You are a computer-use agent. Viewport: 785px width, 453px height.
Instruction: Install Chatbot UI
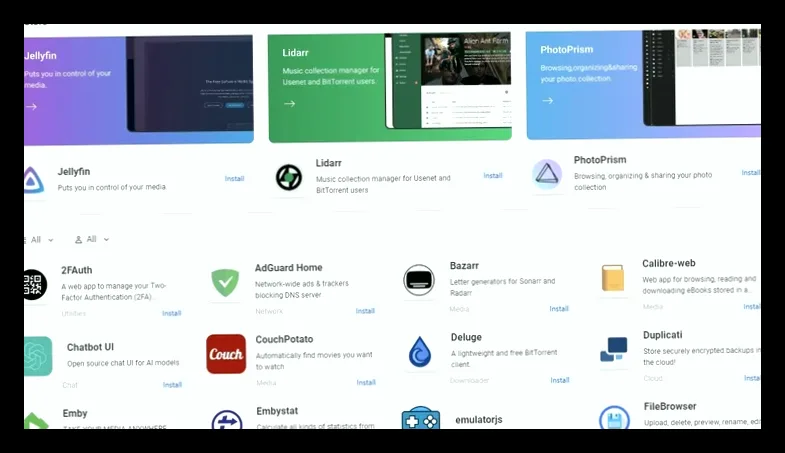pos(172,385)
